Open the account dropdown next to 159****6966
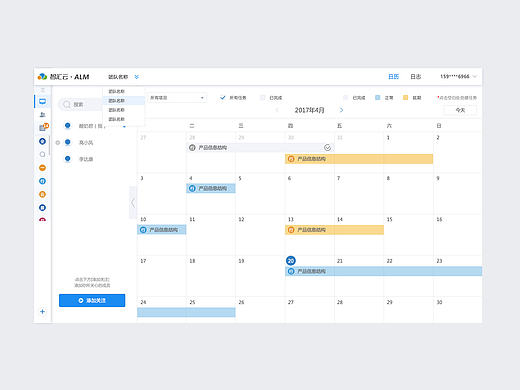 click(x=475, y=77)
